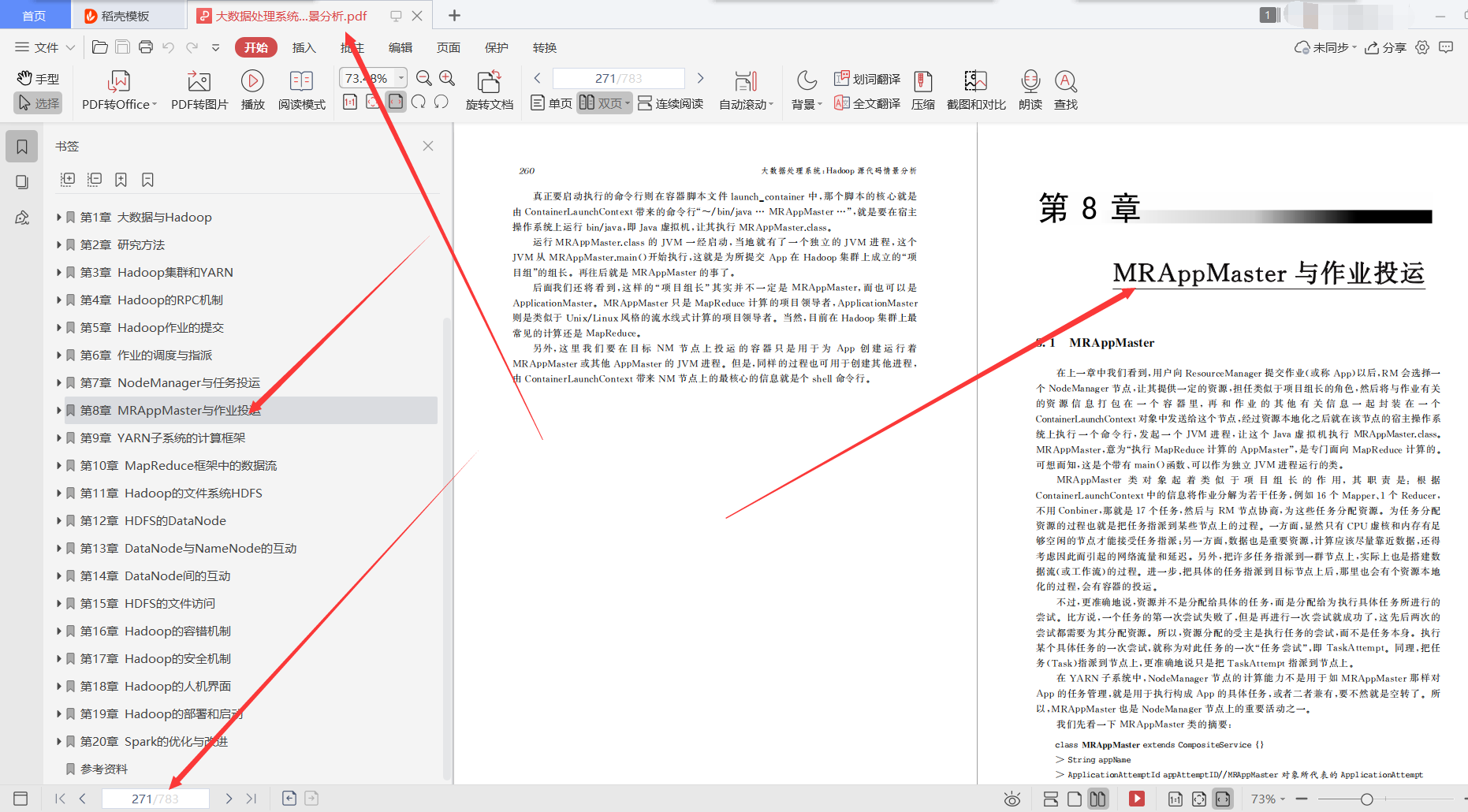Open 截图和对比 screenshot and compare
The height and width of the screenshot is (812, 1468).
pyautogui.click(x=976, y=91)
